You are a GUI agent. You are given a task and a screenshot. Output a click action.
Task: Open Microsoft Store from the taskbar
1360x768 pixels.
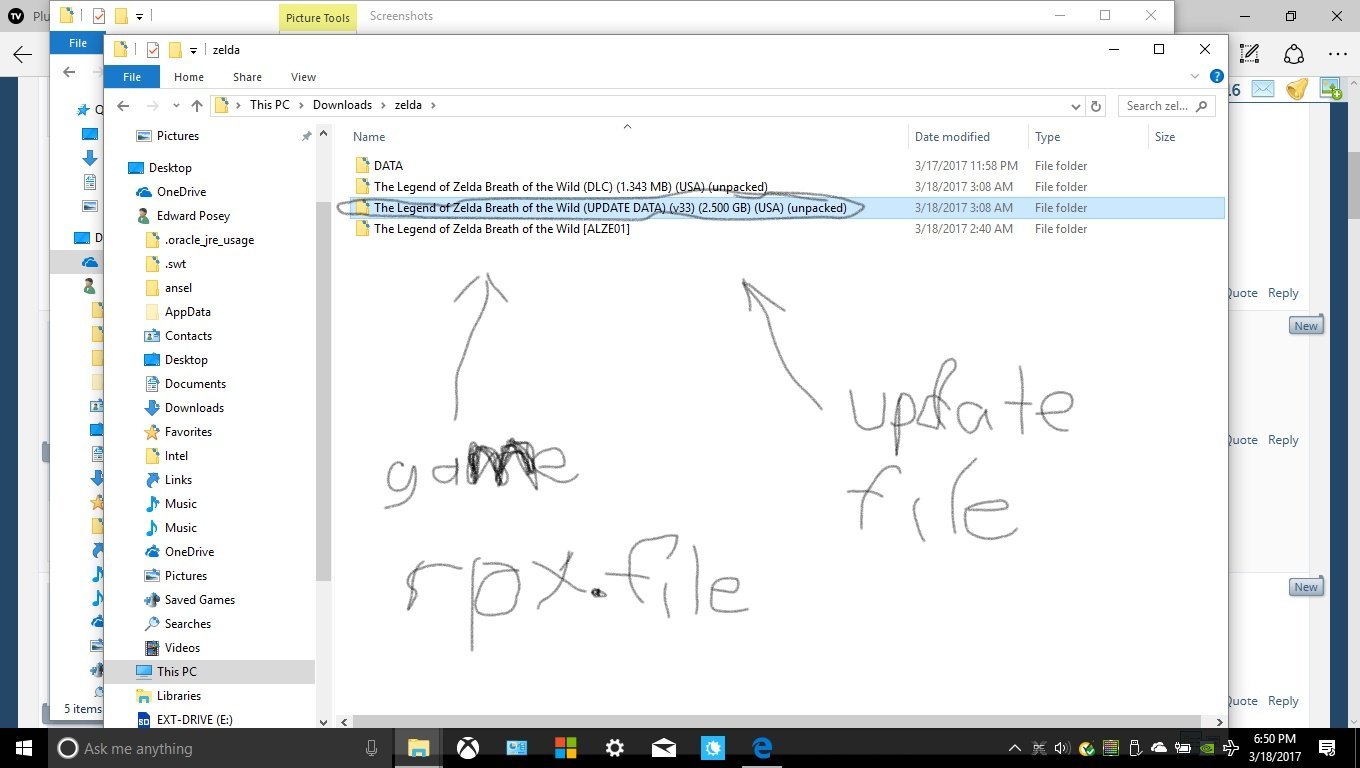click(565, 748)
